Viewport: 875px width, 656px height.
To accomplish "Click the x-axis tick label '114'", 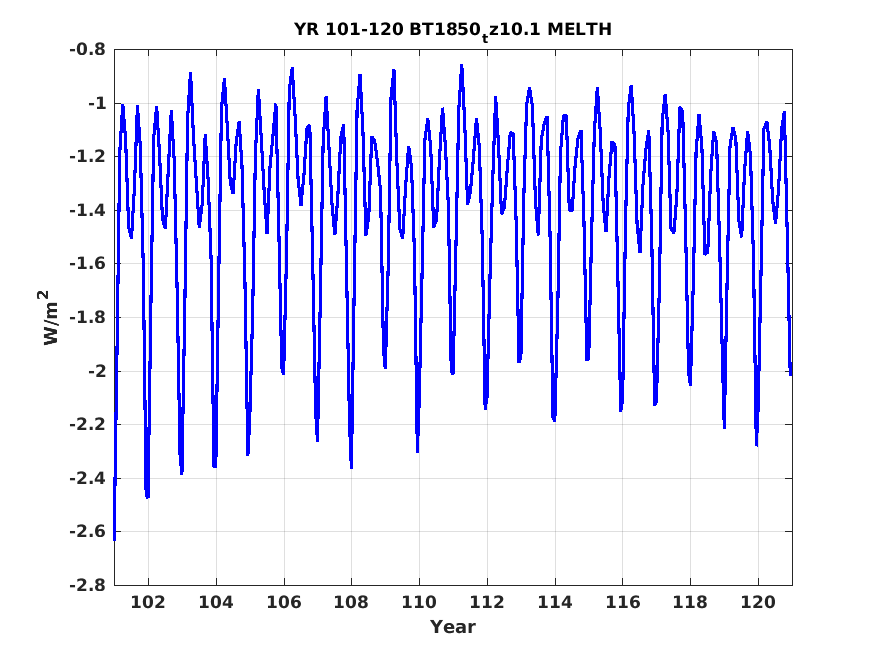I will [x=555, y=602].
